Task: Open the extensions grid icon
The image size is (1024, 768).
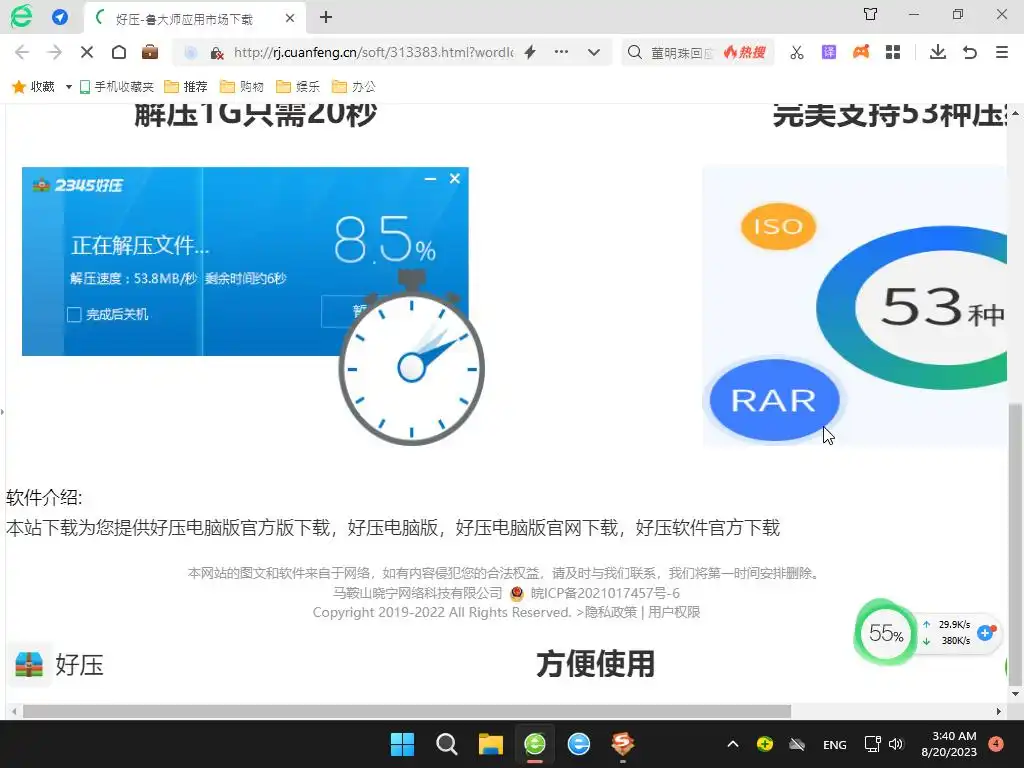Action: point(893,52)
